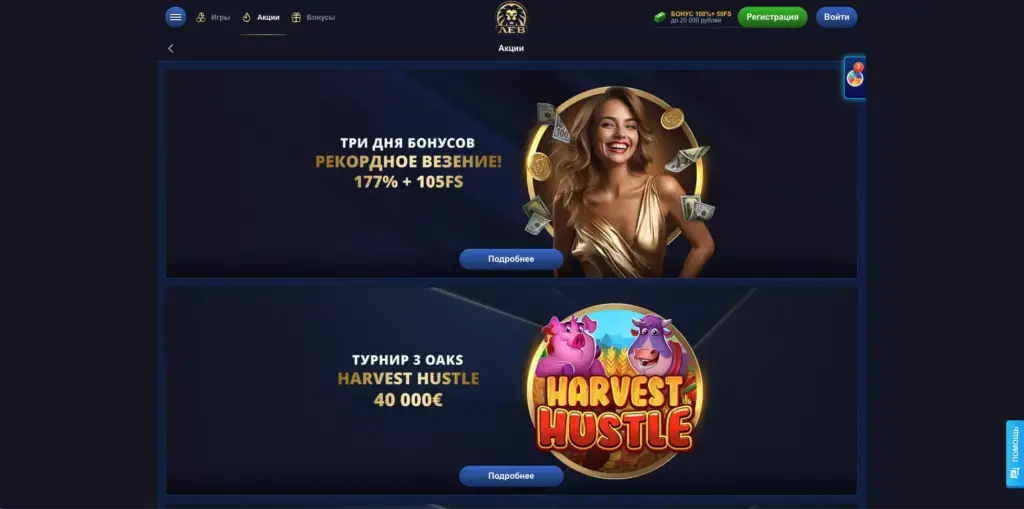Click the Турнир 3 Oaks banner text
The width and height of the screenshot is (1024, 509).
click(408, 360)
